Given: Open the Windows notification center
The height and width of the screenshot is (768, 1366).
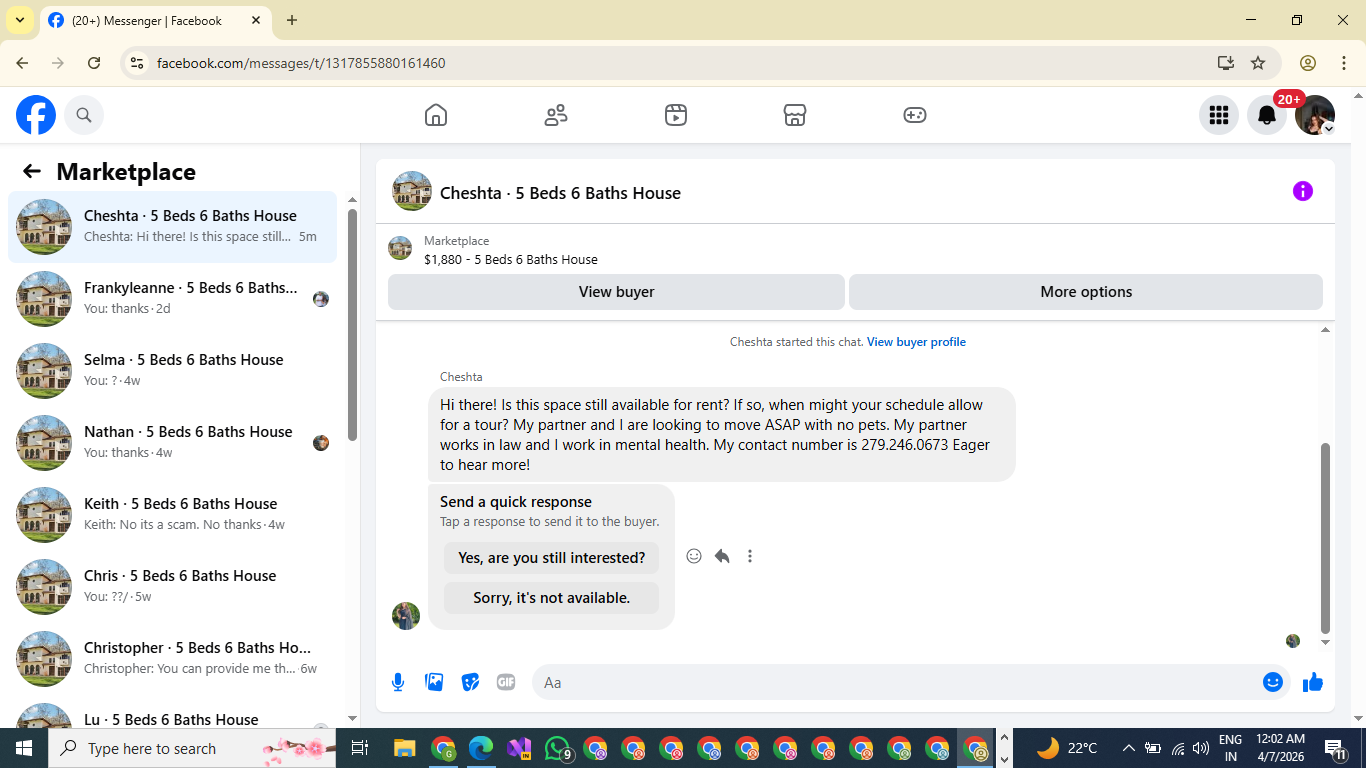Looking at the screenshot, I should 1335,748.
